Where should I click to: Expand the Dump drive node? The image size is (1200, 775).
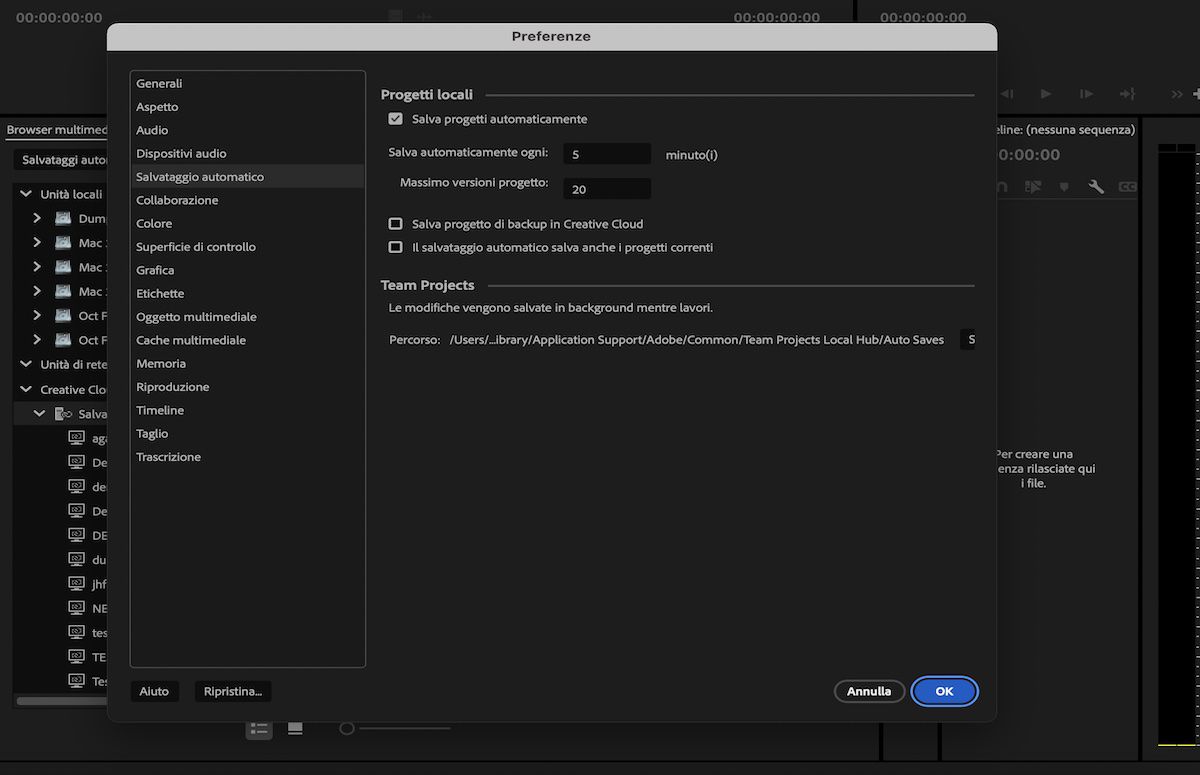pos(37,218)
